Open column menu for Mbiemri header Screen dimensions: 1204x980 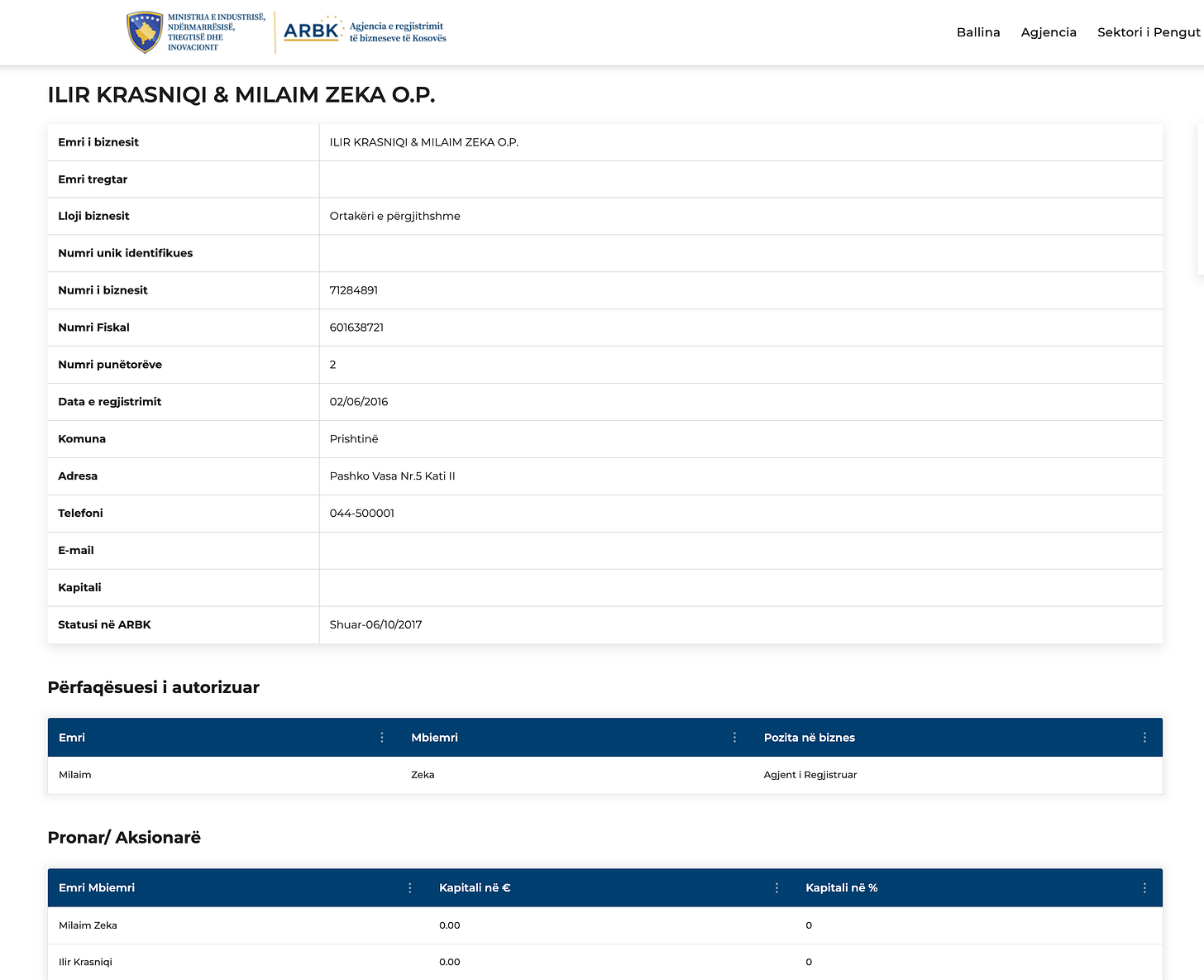tap(734, 738)
